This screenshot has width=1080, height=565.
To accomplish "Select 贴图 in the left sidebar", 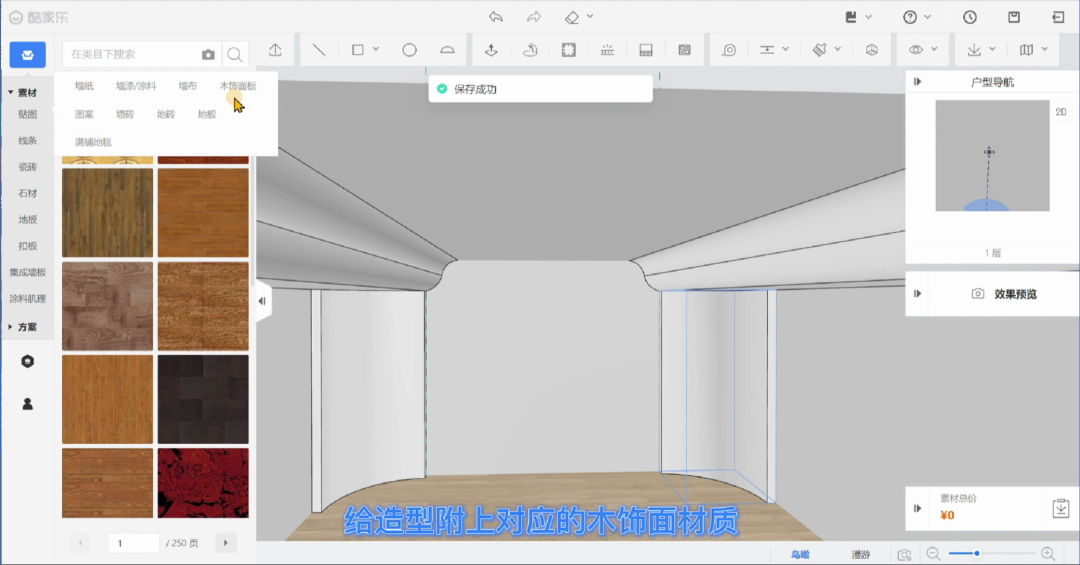I will [x=28, y=114].
